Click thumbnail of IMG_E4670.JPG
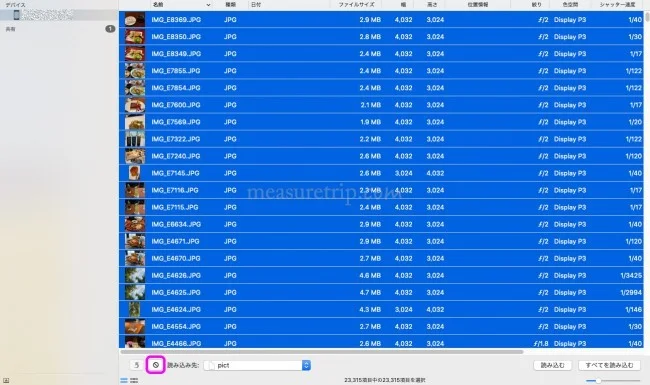650x385 pixels. coord(135,258)
